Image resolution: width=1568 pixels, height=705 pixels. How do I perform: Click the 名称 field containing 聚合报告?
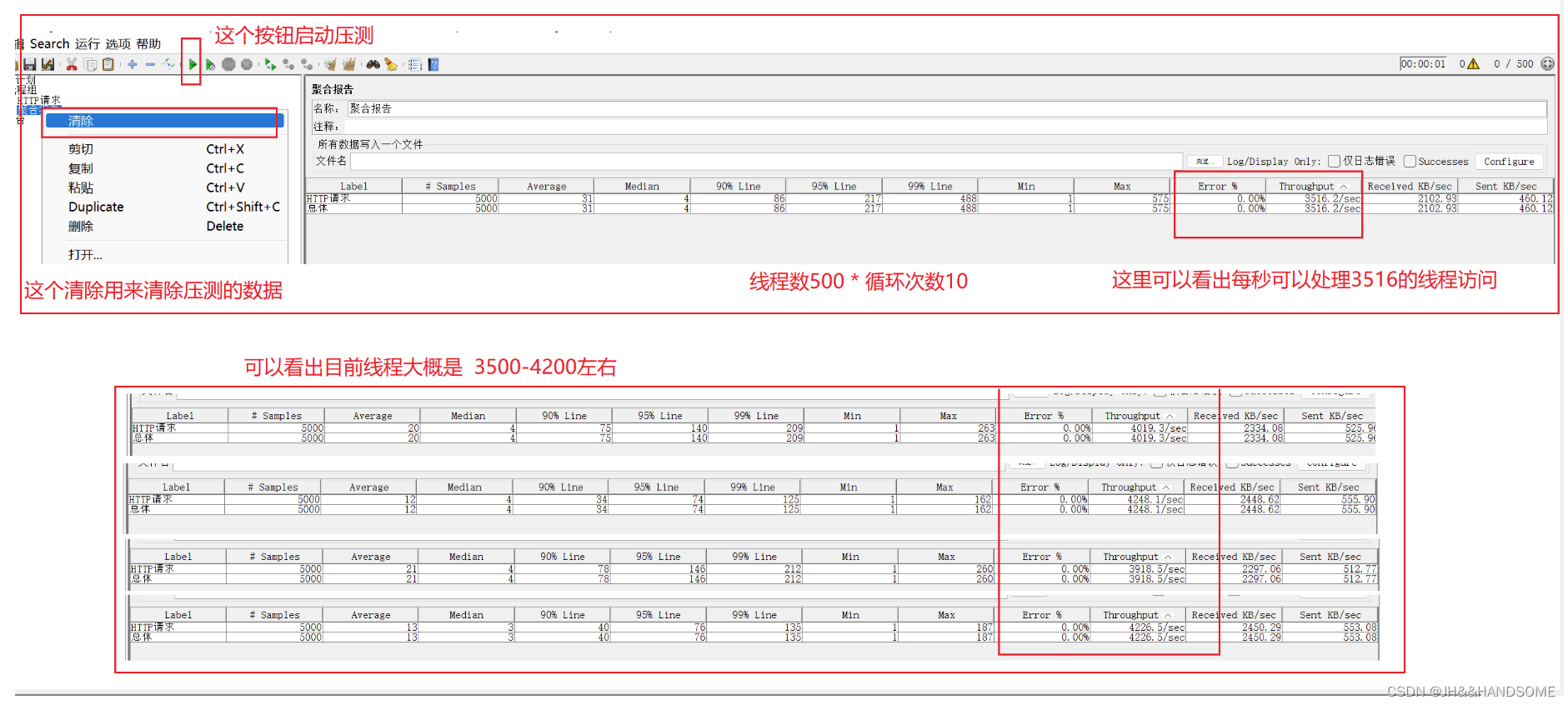point(947,108)
